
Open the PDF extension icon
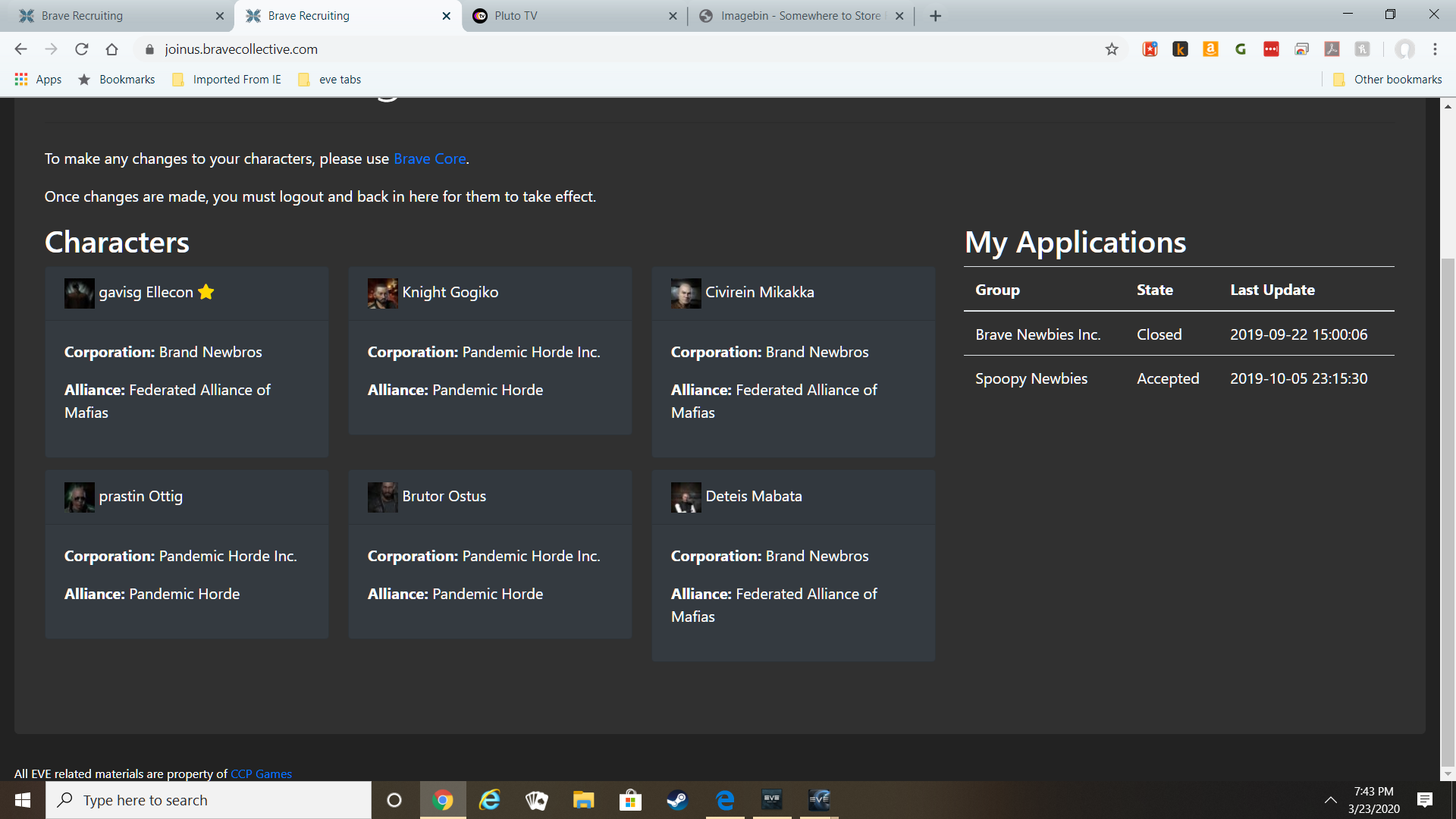(x=1332, y=49)
